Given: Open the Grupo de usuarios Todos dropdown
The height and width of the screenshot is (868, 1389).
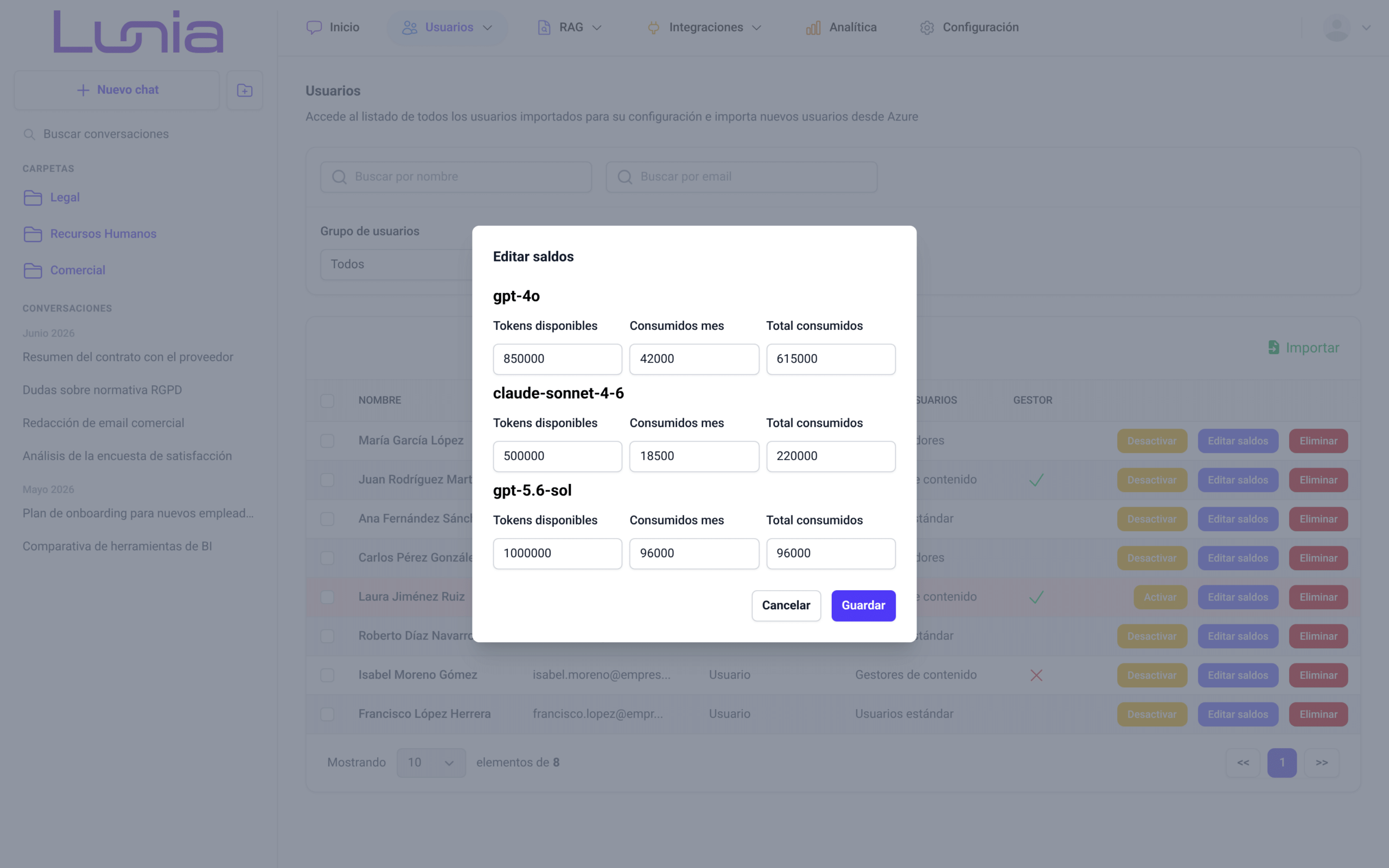Looking at the screenshot, I should [x=397, y=264].
